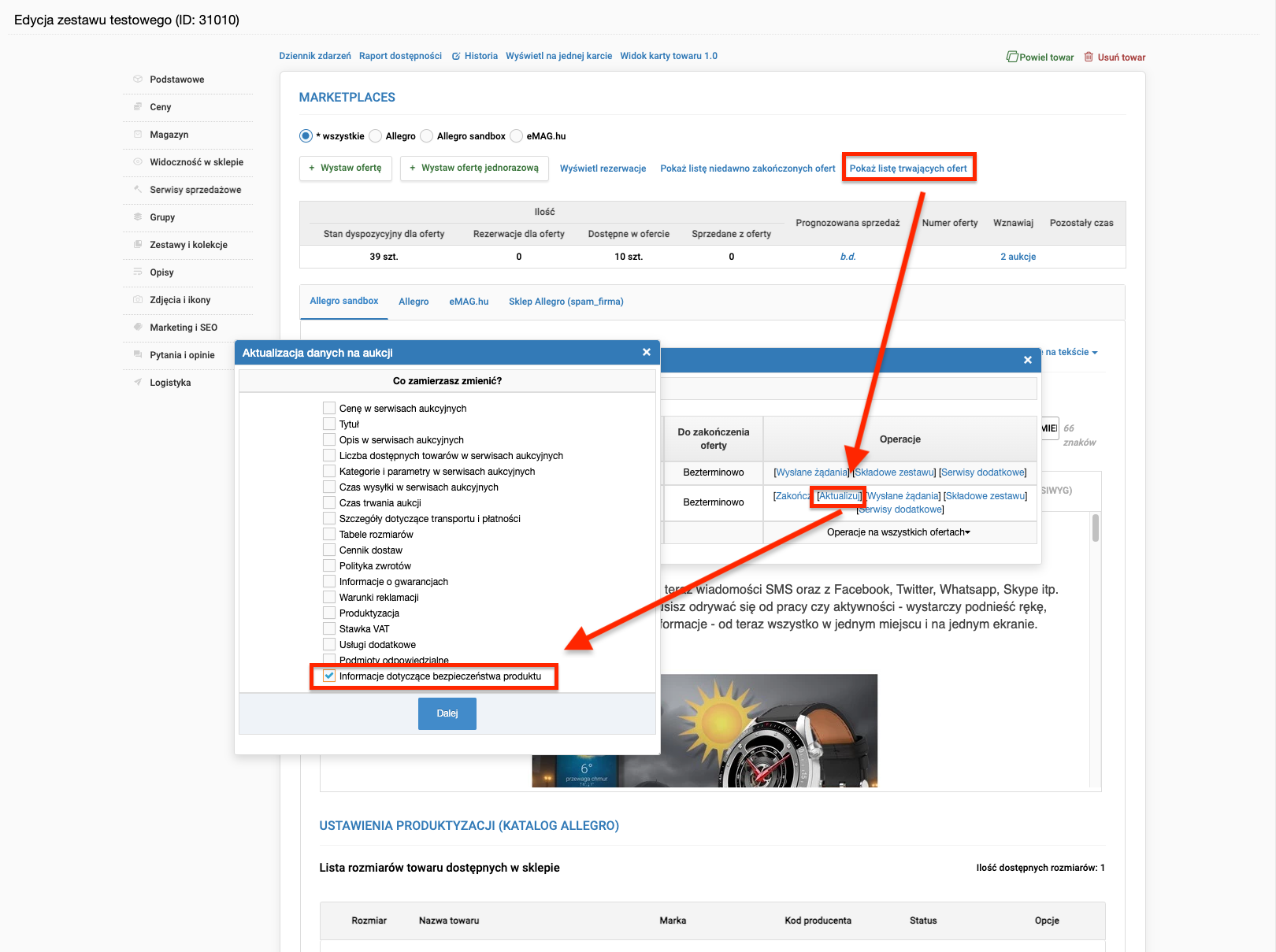Uncheck Informacje dotyczące bezpieczeństwa produktu
The width and height of the screenshot is (1276, 952).
pos(329,676)
